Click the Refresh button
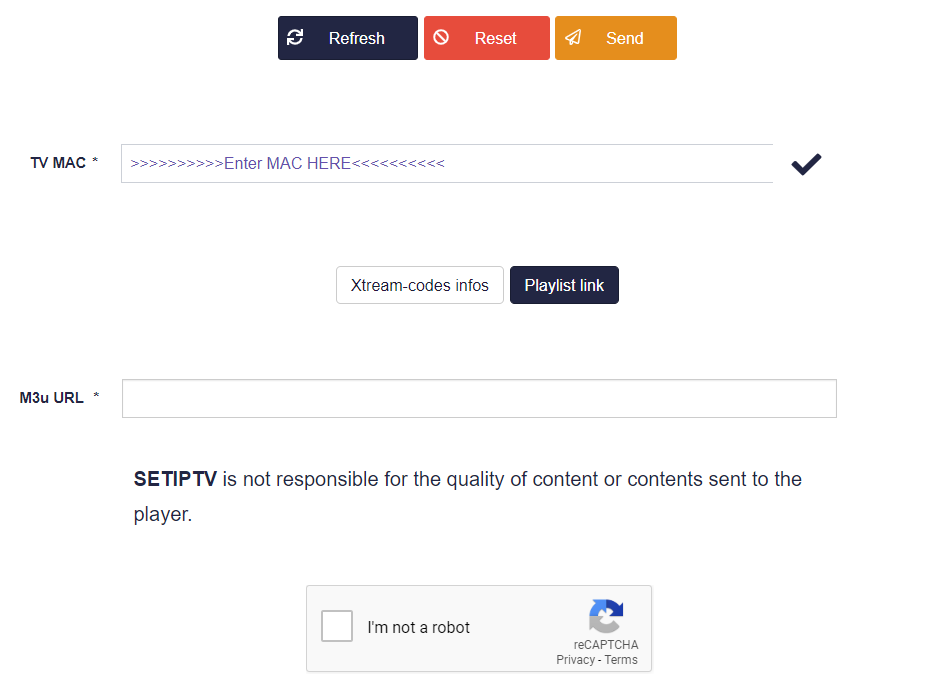Viewport: 928px width, 680px height. click(347, 38)
